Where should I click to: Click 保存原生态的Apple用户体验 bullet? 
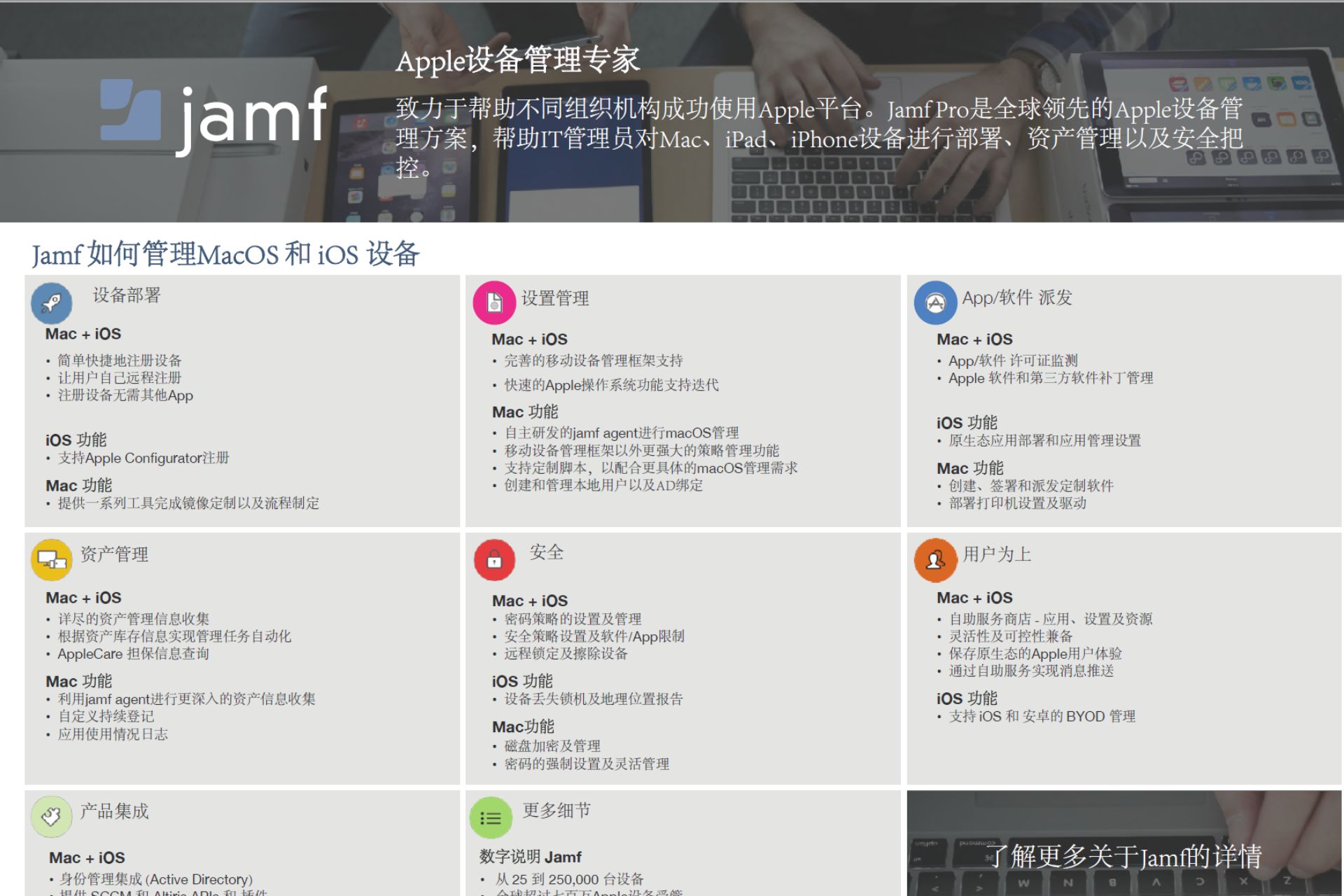1035,654
